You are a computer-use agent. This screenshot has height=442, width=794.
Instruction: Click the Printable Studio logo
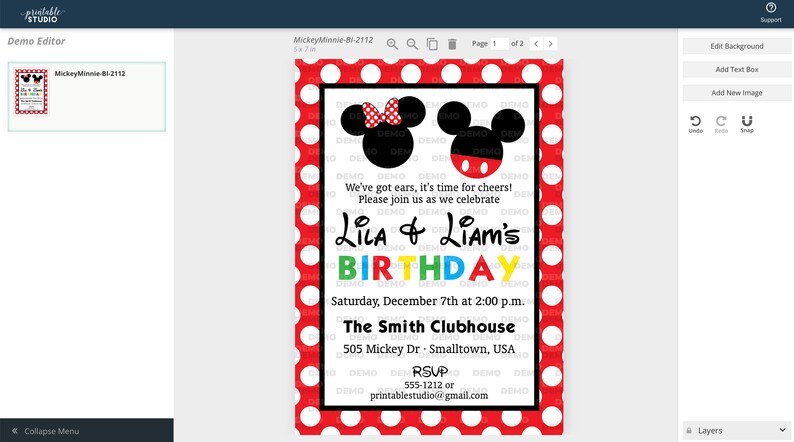[x=43, y=14]
